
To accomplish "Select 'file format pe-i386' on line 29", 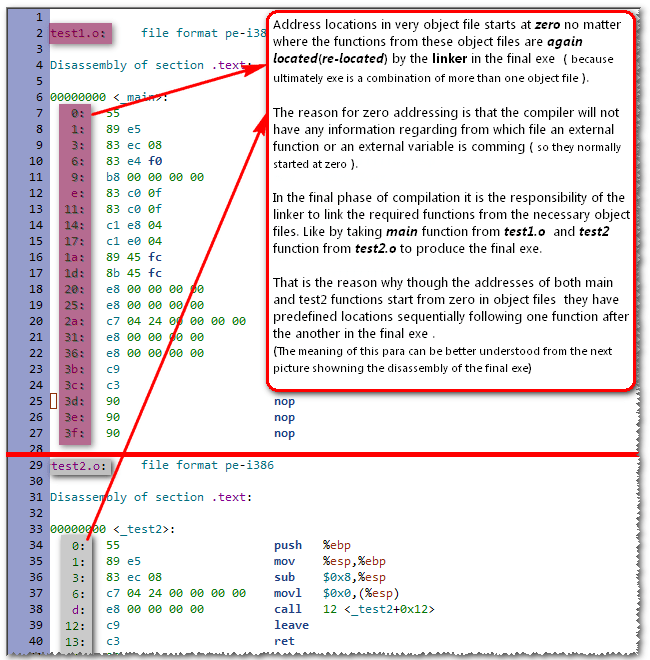I will point(207,465).
